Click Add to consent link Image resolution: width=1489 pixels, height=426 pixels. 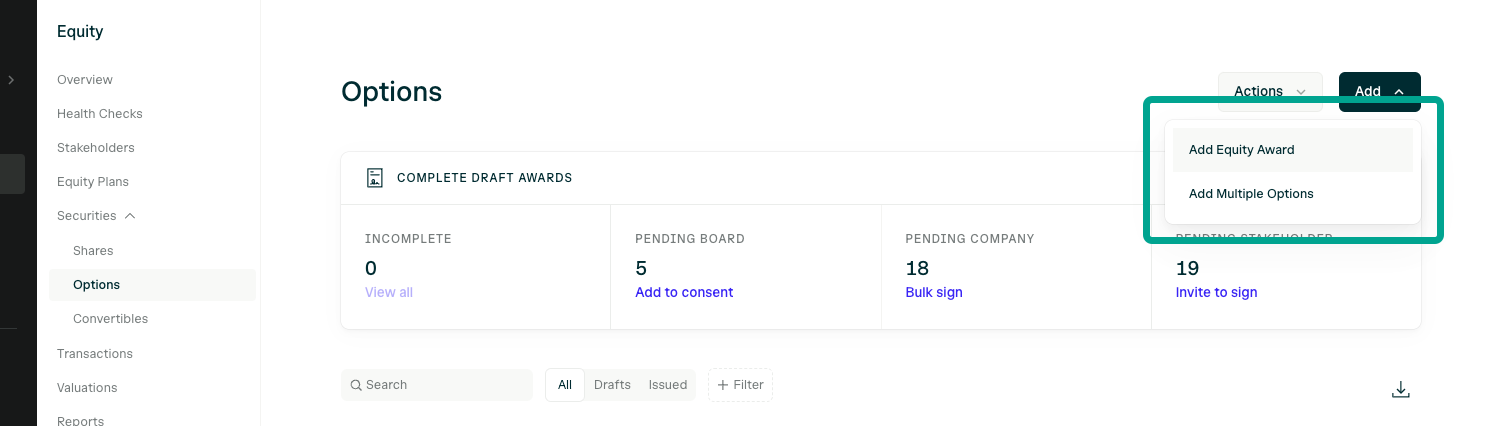684,293
